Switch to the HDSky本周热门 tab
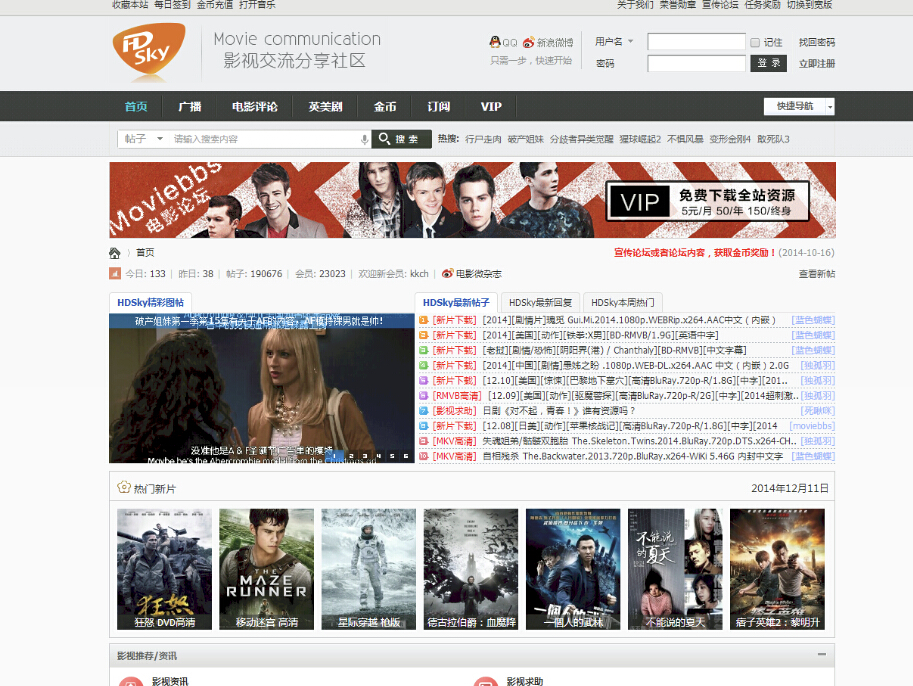Viewport: 913px width, 686px height. click(622, 303)
